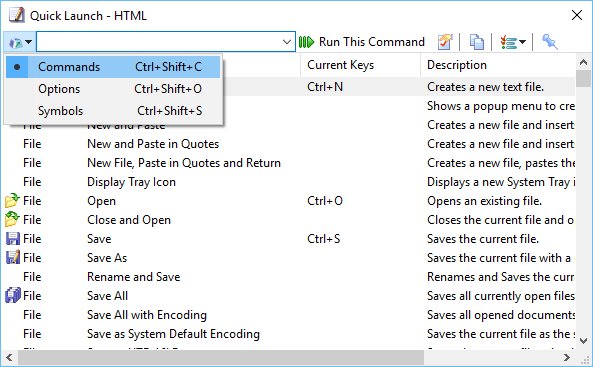Select the Close and Open command
The image size is (593, 367).
coord(129,220)
